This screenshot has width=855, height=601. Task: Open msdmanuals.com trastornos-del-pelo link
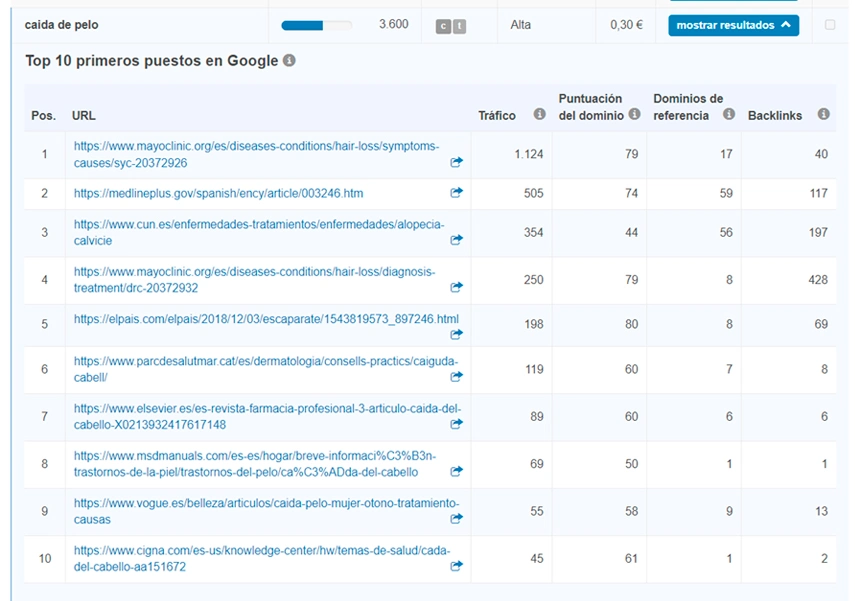tap(255, 464)
